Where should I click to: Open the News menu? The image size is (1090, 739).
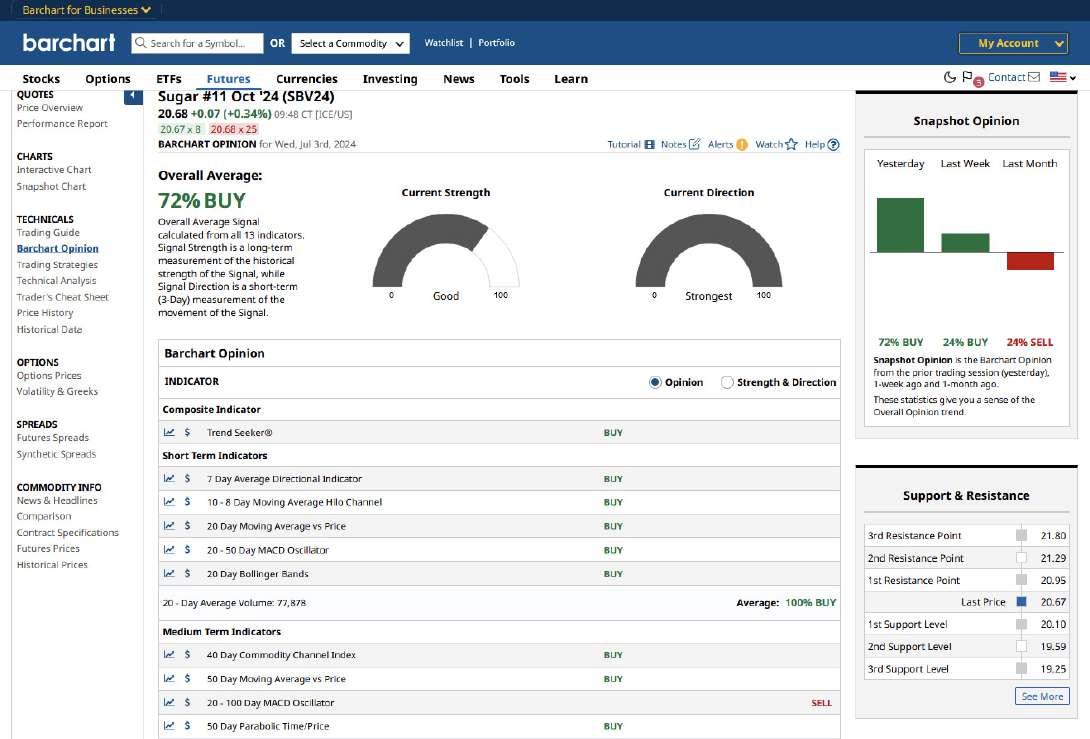[x=459, y=79]
